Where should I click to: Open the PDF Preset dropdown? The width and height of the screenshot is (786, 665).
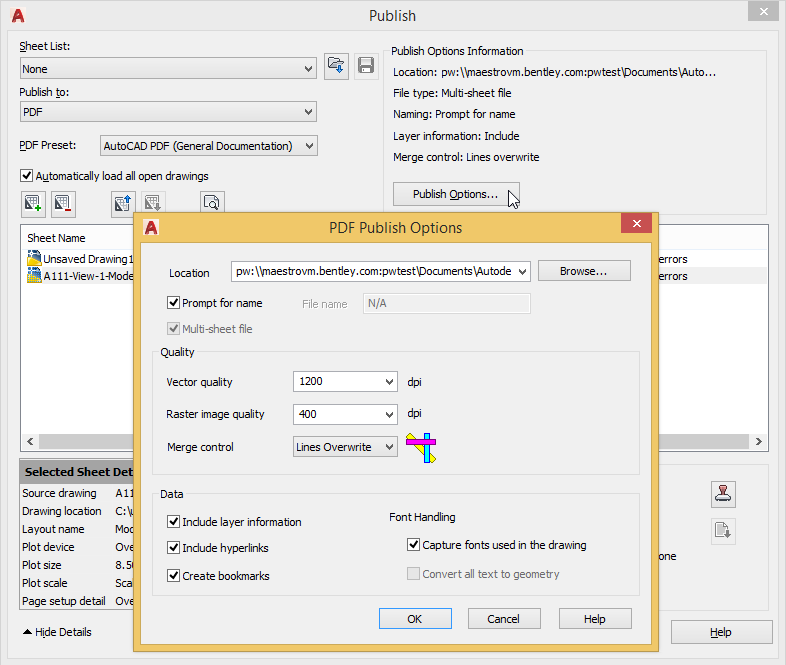tap(309, 146)
